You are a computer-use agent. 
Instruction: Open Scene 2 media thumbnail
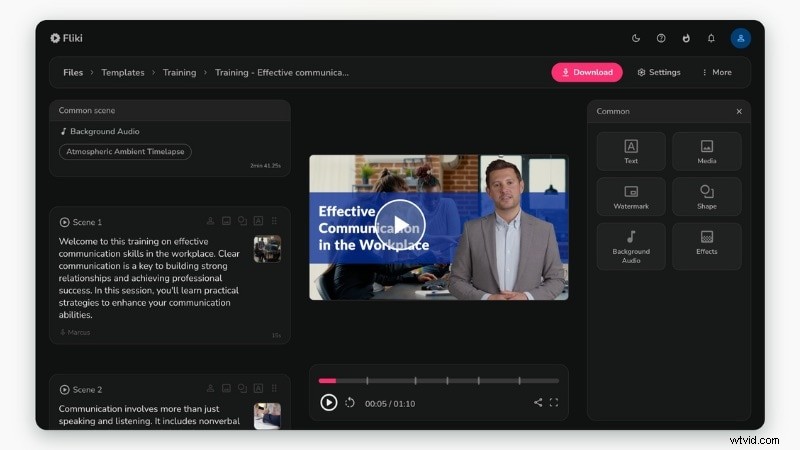pos(267,416)
